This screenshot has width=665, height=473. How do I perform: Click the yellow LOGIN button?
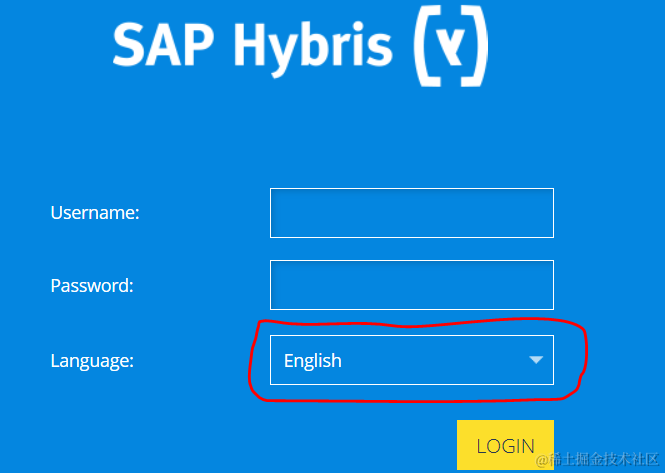click(505, 445)
